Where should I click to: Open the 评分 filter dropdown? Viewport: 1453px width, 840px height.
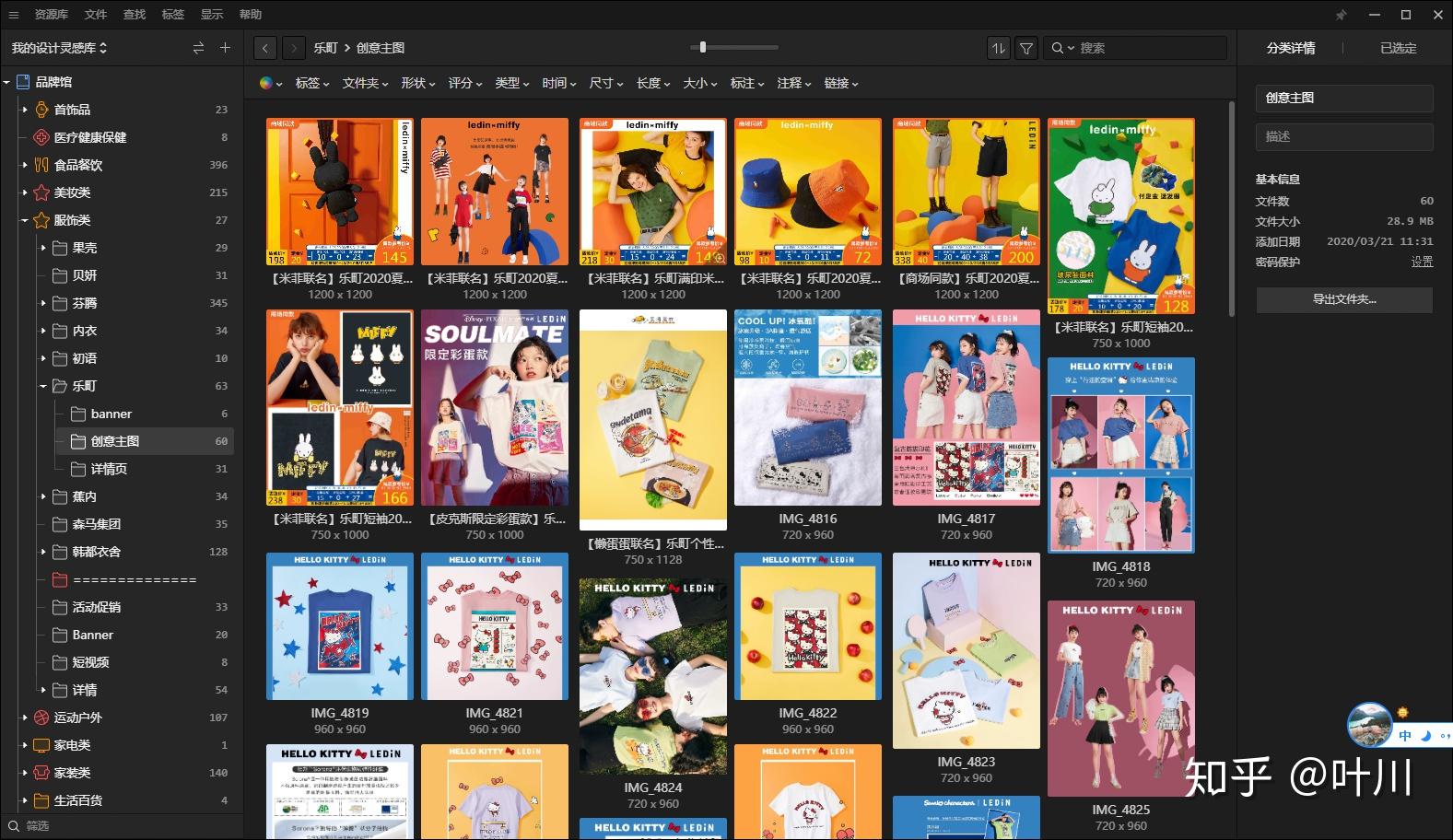(x=465, y=83)
